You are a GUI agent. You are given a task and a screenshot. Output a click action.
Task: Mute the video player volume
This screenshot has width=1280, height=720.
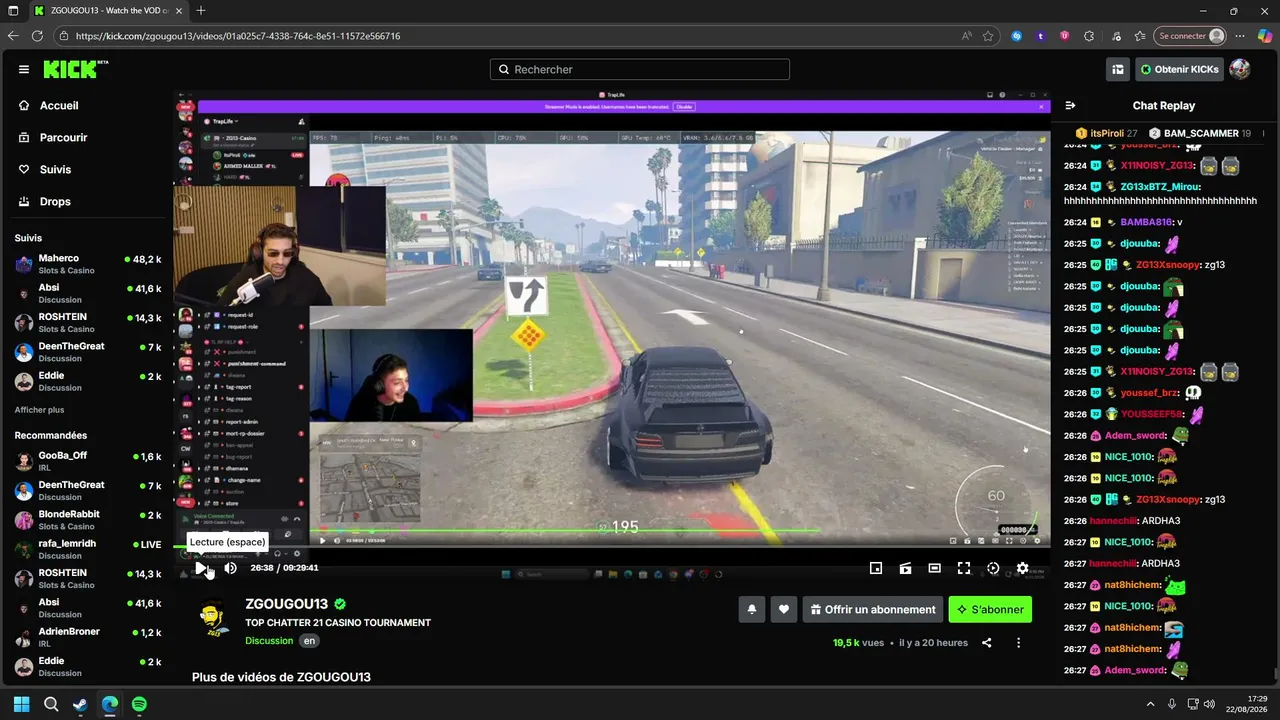pos(230,568)
